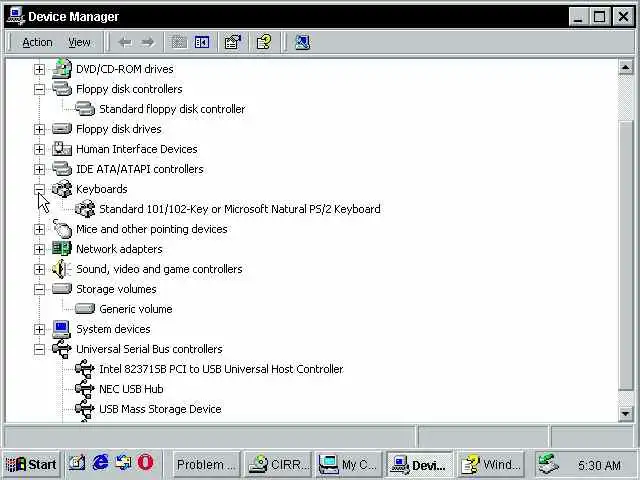Select the Storage volumes category icon
The height and width of the screenshot is (480, 640).
click(62, 289)
